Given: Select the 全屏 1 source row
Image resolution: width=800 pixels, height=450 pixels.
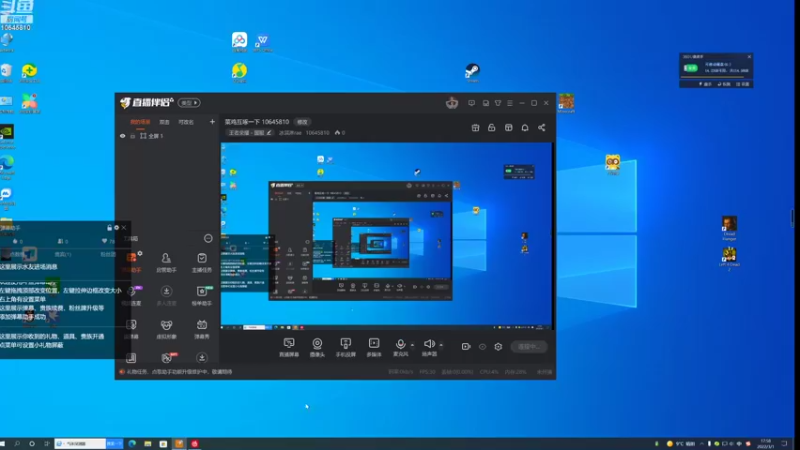Looking at the screenshot, I should [168, 136].
